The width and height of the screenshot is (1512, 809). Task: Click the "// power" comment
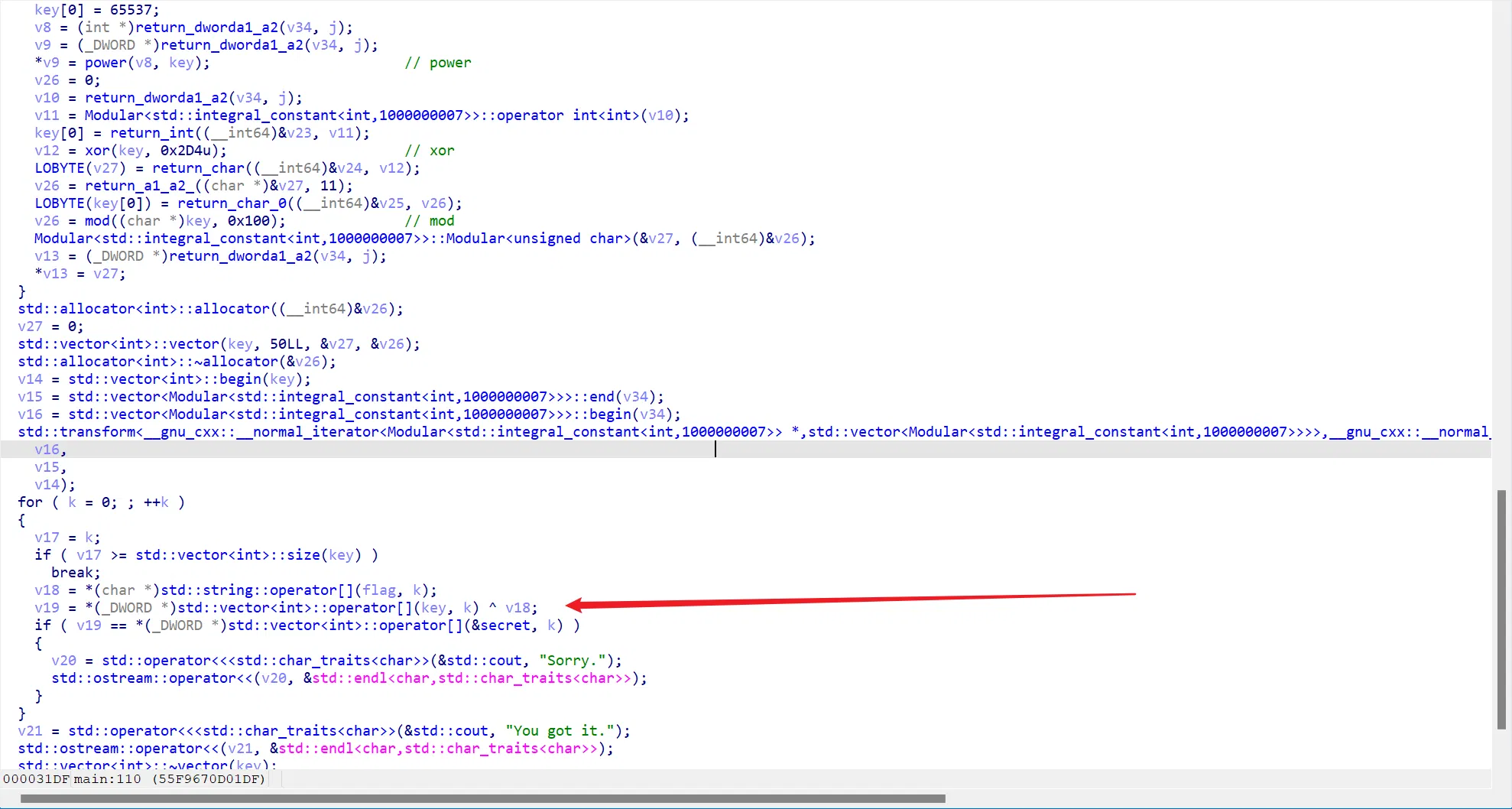pyautogui.click(x=438, y=63)
